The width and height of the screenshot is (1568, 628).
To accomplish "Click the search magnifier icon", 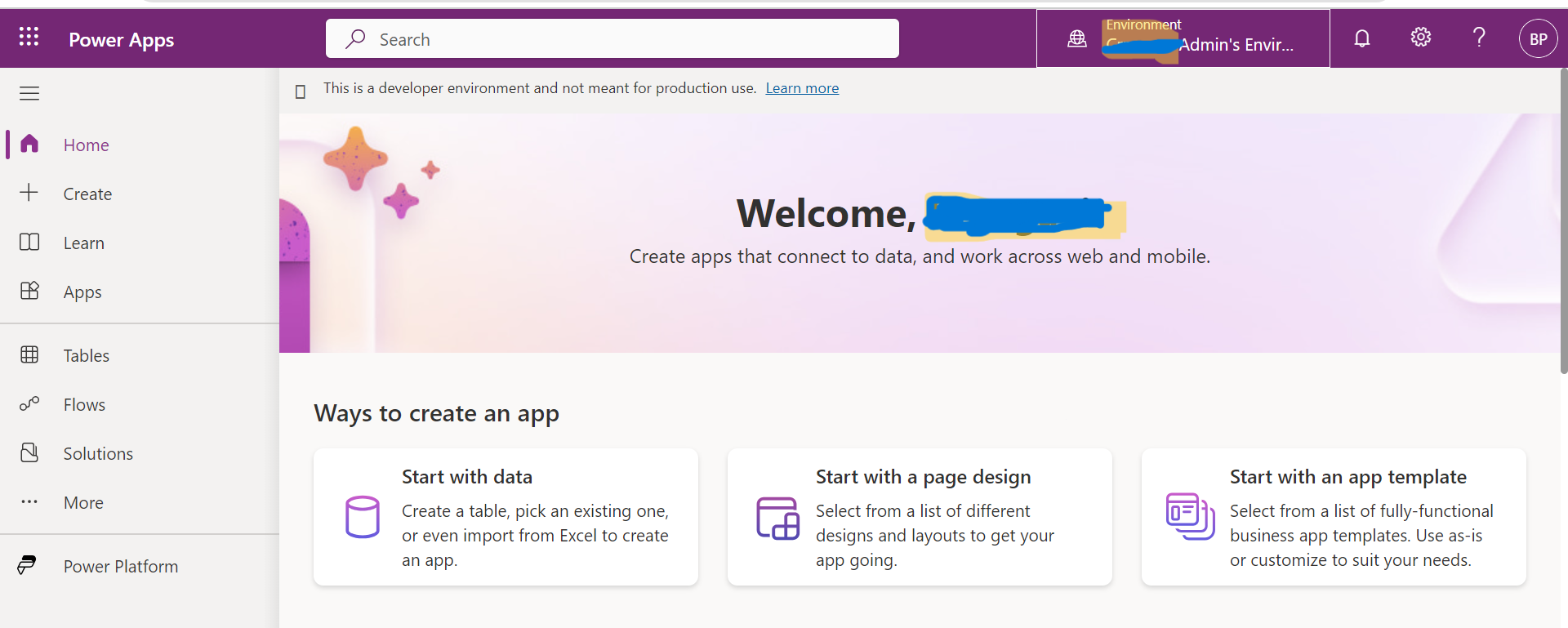I will [355, 38].
